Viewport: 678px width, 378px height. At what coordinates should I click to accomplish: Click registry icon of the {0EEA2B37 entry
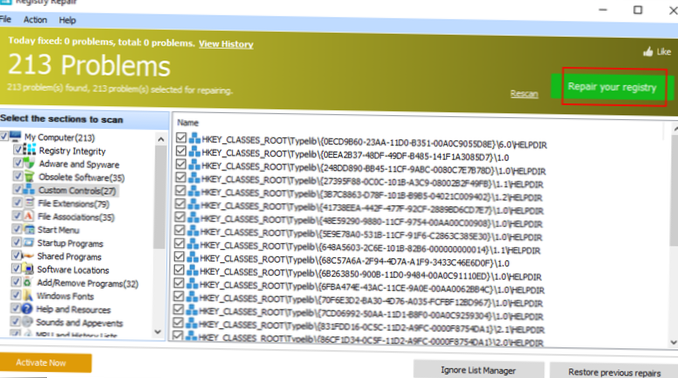(195, 152)
